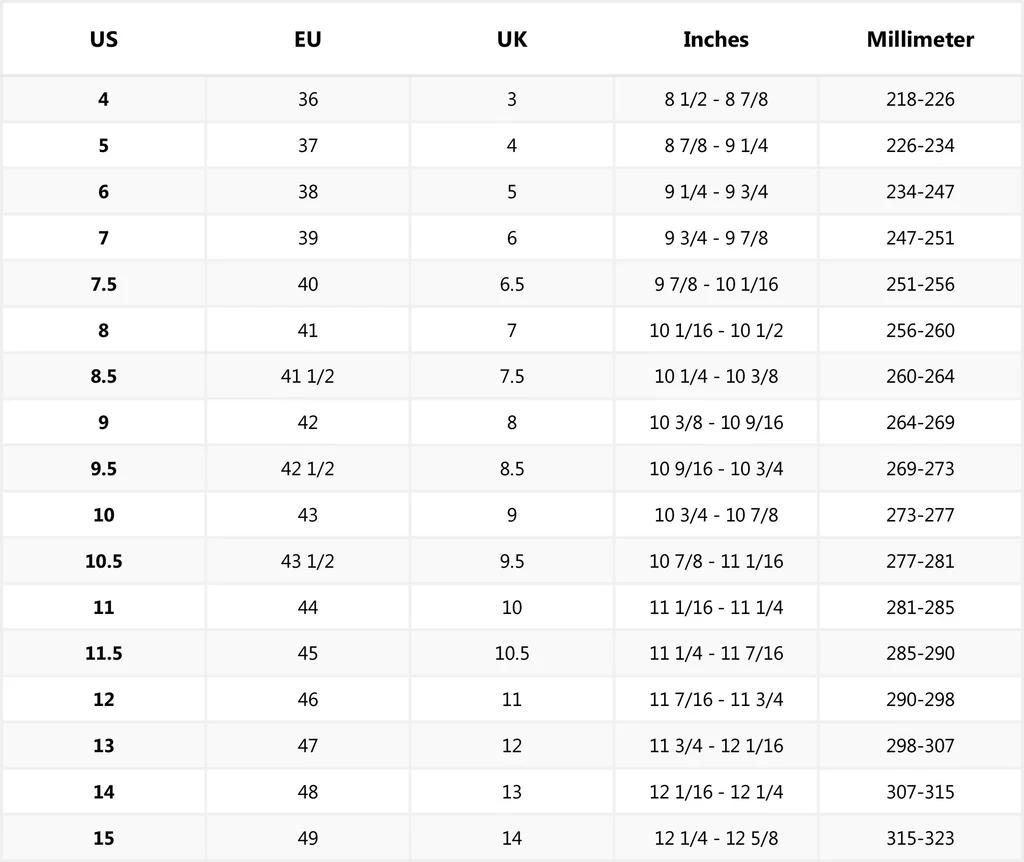Image resolution: width=1024 pixels, height=862 pixels.
Task: Click EU size 41 1/2 cell
Action: click(x=308, y=376)
